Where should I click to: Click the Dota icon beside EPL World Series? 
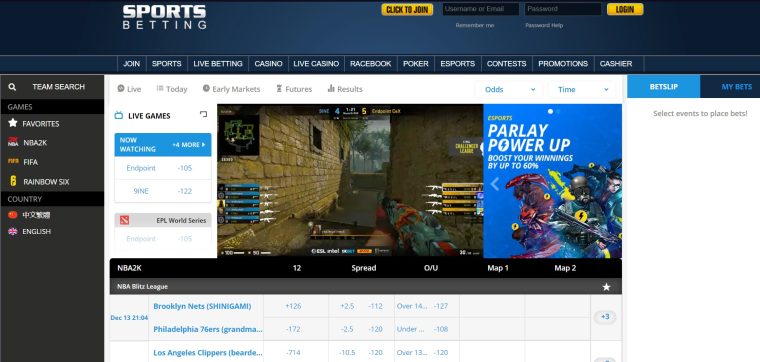[x=124, y=220]
